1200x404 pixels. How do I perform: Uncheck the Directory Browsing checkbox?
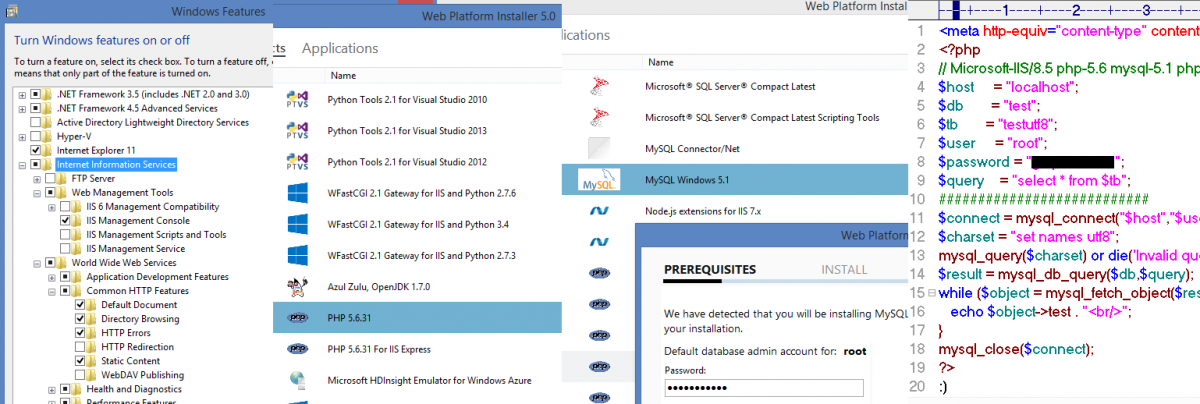[81, 318]
